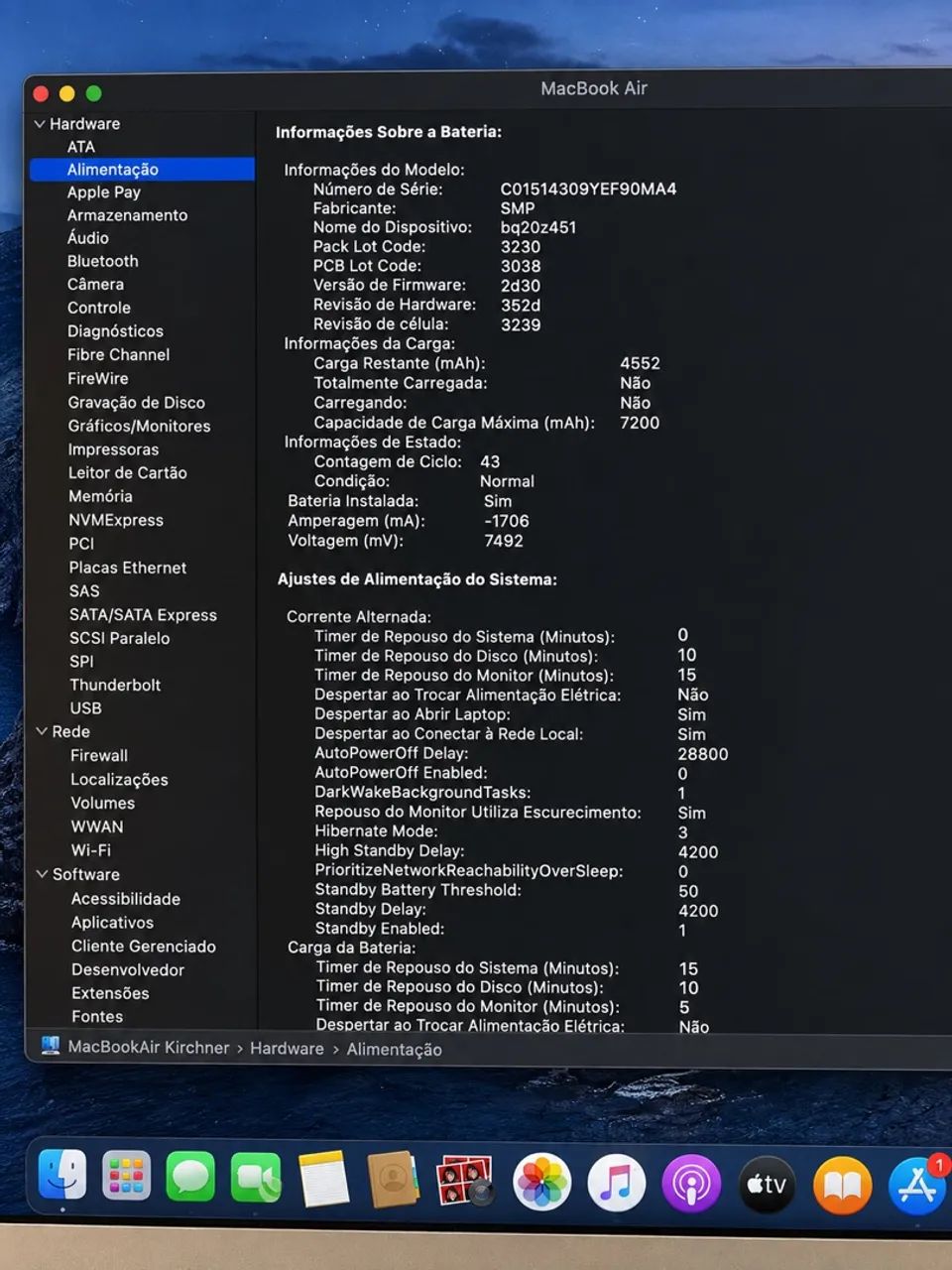Click the serial number C01514309YEF90MA4
Image resolution: width=952 pixels, height=1270 pixels.
(588, 189)
